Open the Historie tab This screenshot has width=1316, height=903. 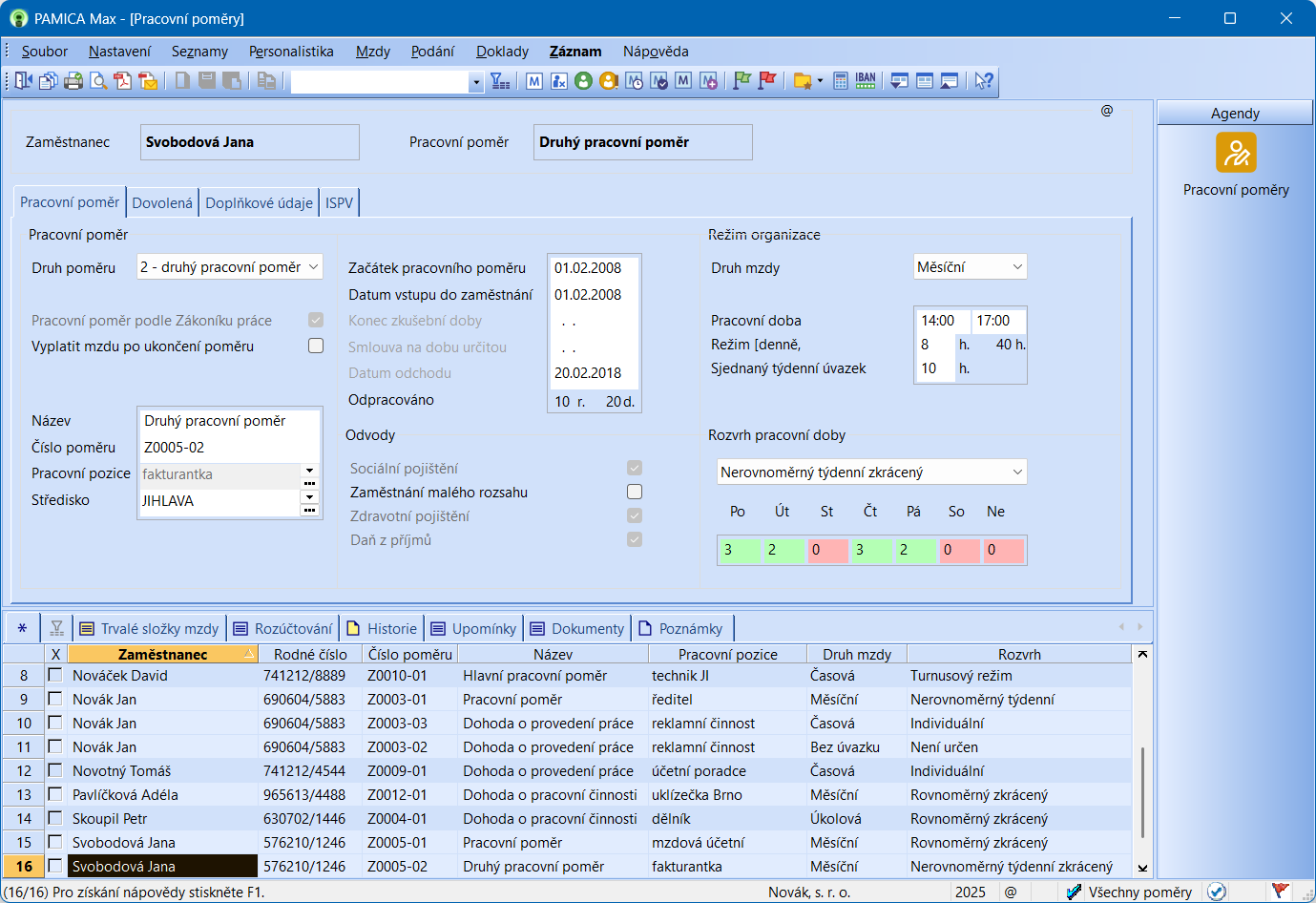pyautogui.click(x=382, y=628)
